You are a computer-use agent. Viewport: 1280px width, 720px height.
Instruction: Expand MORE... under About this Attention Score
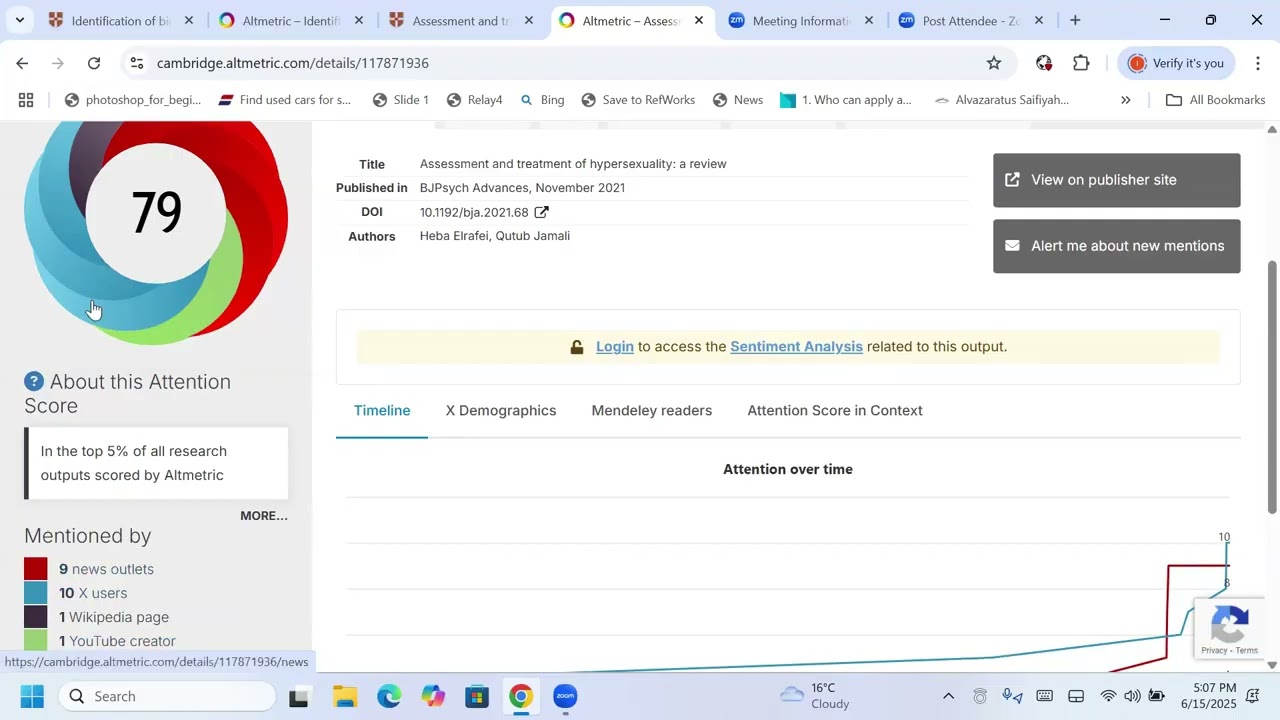(x=264, y=516)
